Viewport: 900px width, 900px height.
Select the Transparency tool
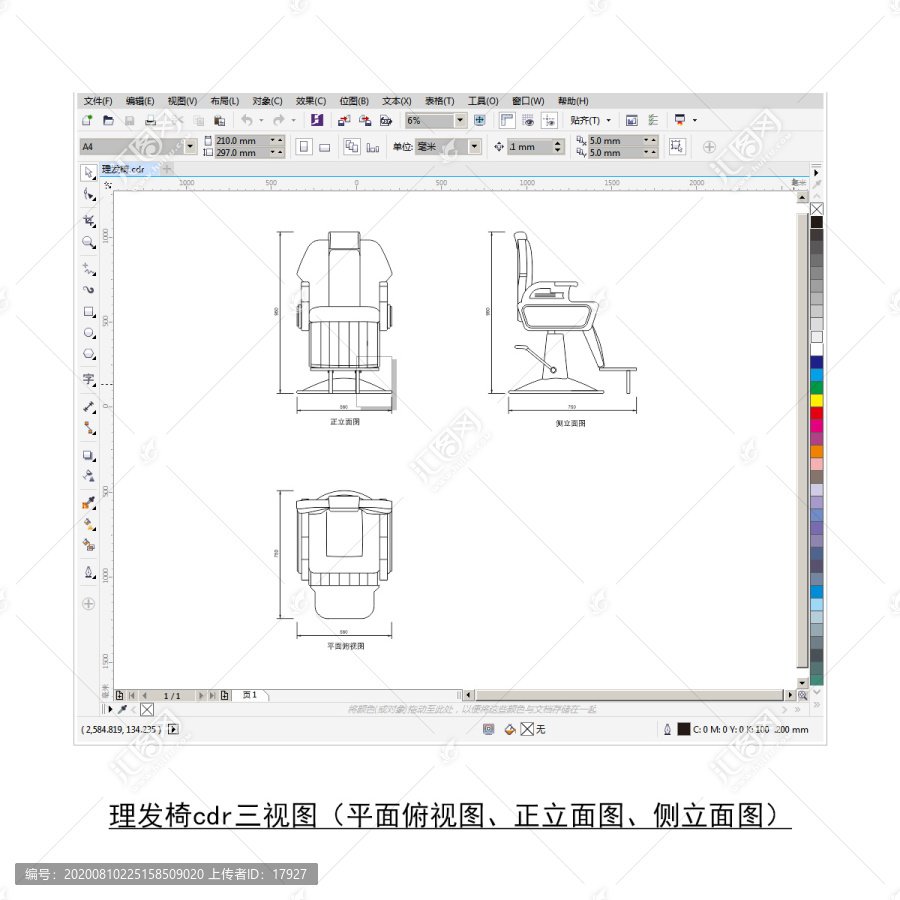click(x=88, y=476)
